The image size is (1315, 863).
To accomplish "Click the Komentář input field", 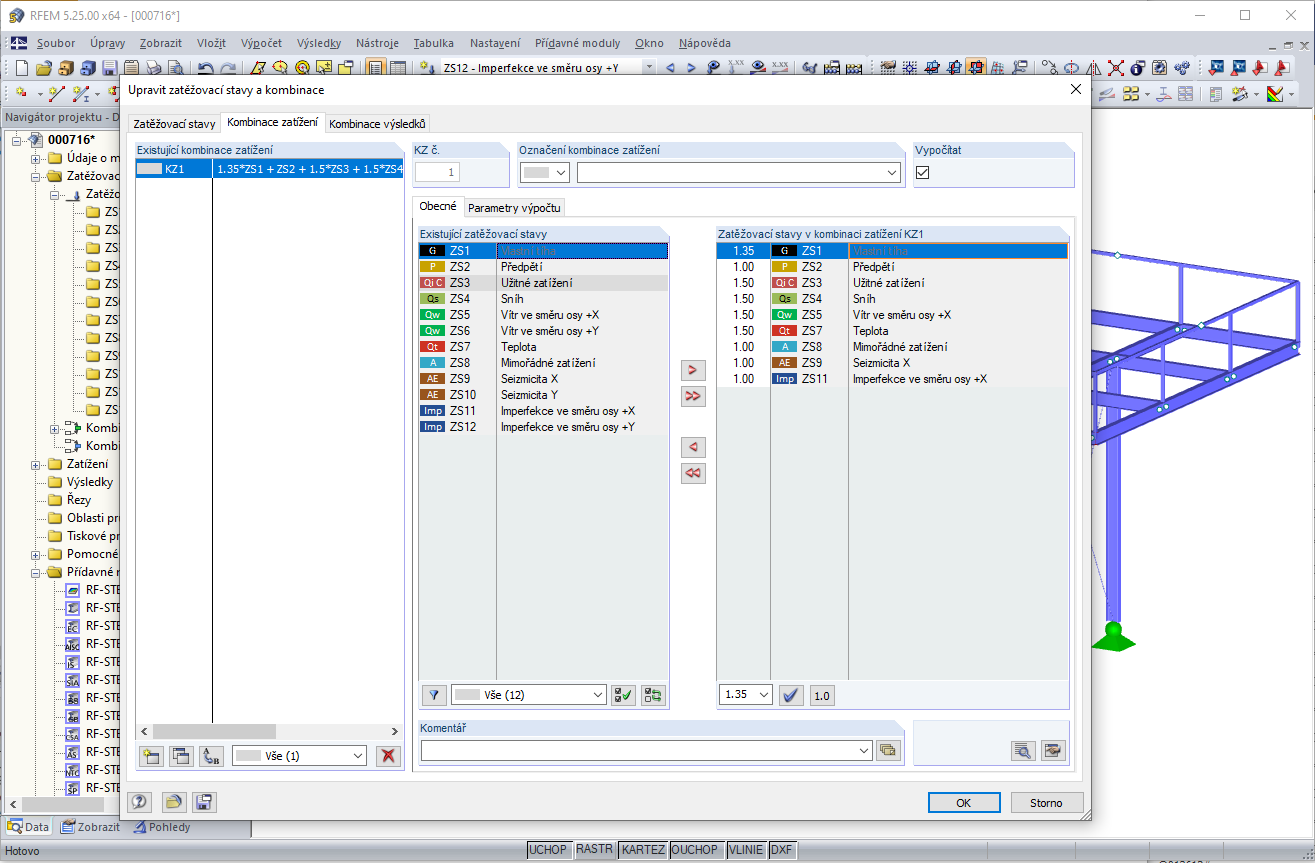I will point(638,750).
